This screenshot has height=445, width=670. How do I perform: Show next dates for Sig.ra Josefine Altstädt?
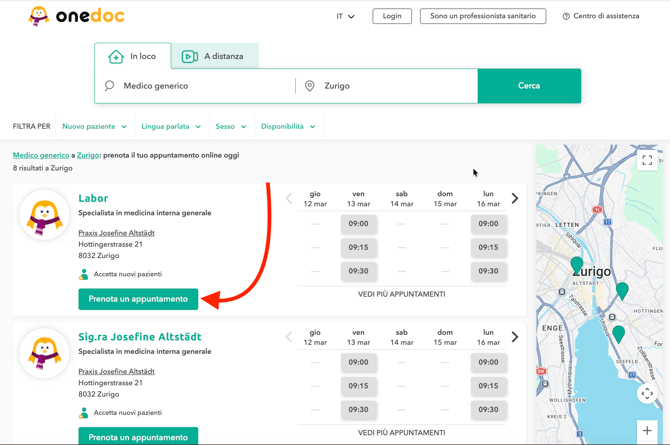tap(515, 337)
